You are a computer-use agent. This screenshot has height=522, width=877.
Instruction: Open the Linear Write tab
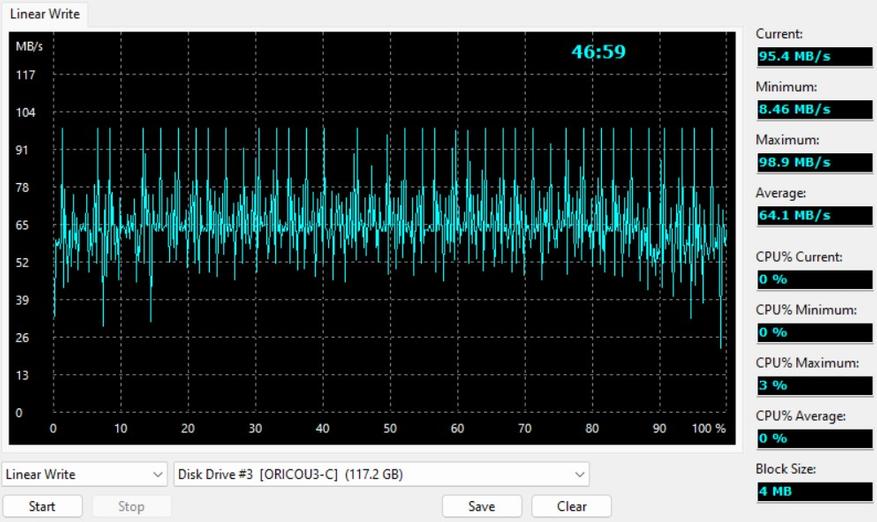click(45, 14)
